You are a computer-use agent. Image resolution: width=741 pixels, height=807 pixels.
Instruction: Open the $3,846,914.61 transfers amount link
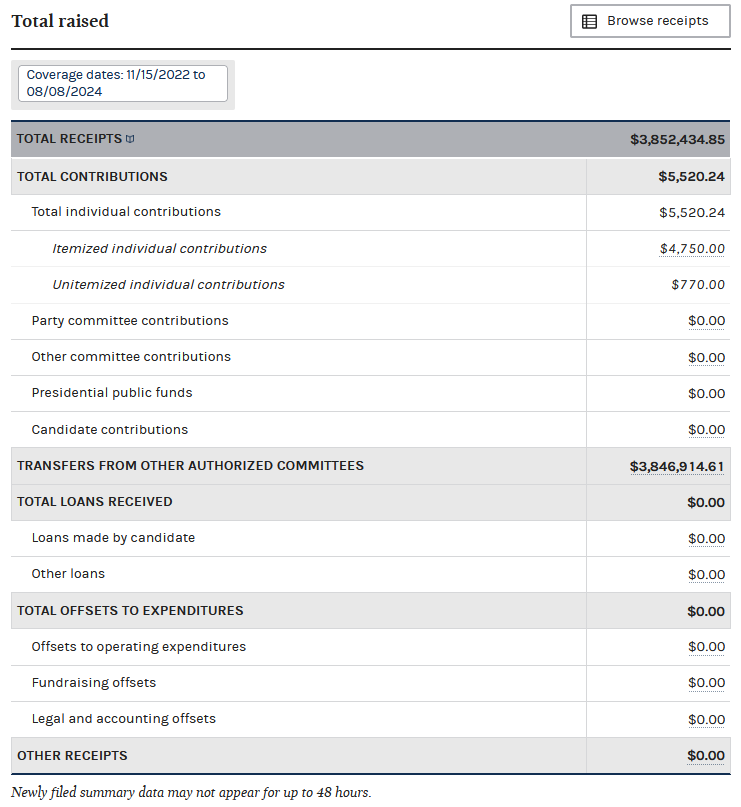677,467
